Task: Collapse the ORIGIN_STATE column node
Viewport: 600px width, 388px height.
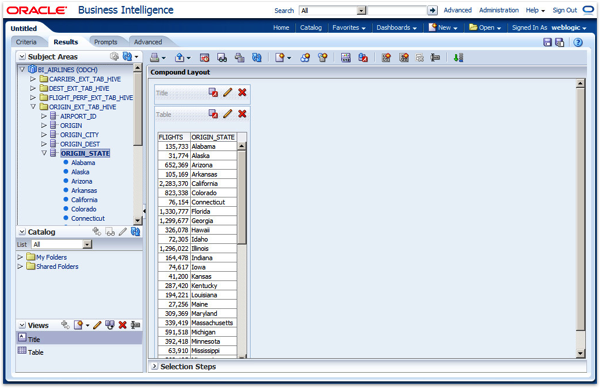Action: (44, 153)
